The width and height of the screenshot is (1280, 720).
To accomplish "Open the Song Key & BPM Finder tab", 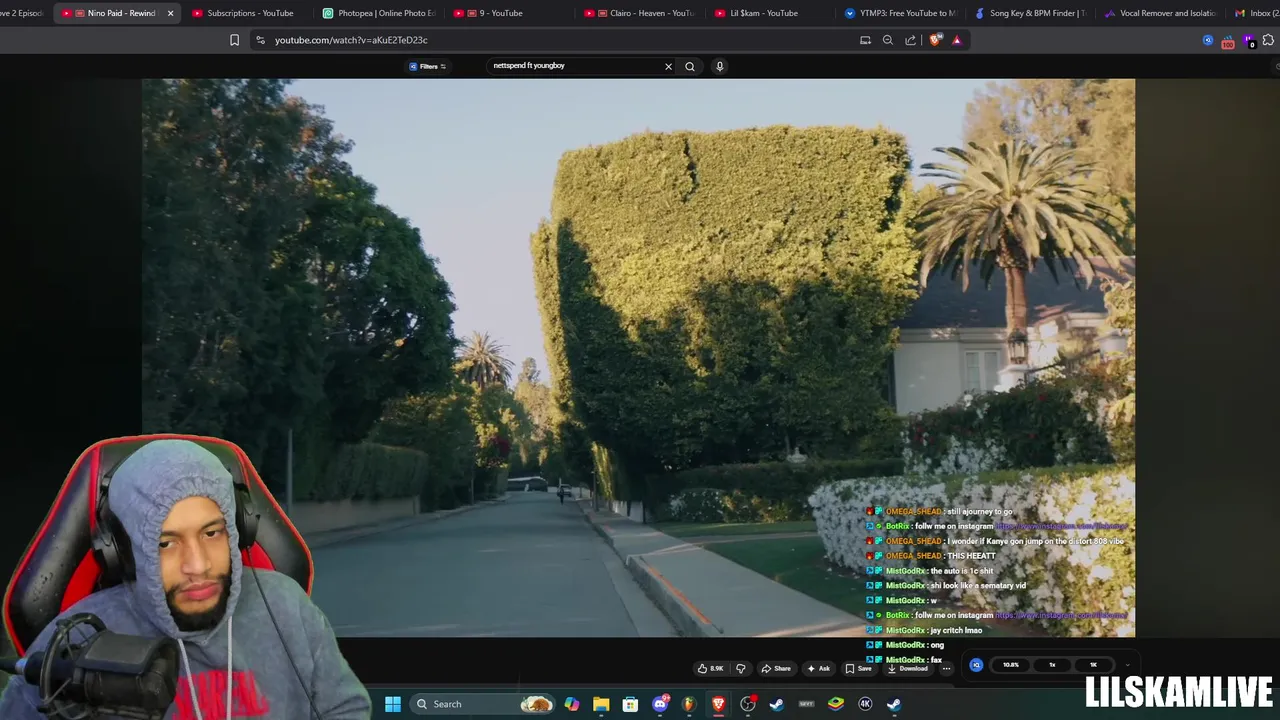I will [1030, 13].
